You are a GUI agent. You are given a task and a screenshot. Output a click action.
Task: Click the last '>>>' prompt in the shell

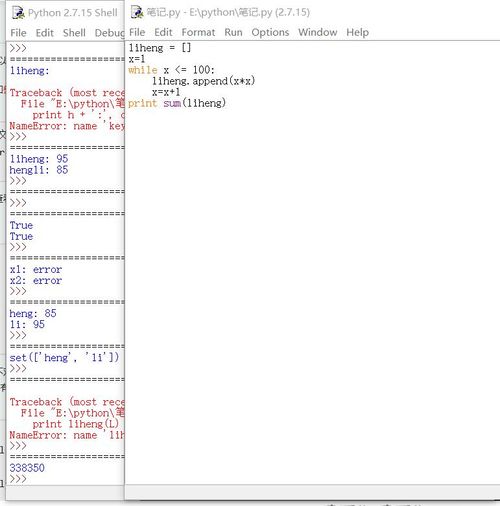pos(18,479)
